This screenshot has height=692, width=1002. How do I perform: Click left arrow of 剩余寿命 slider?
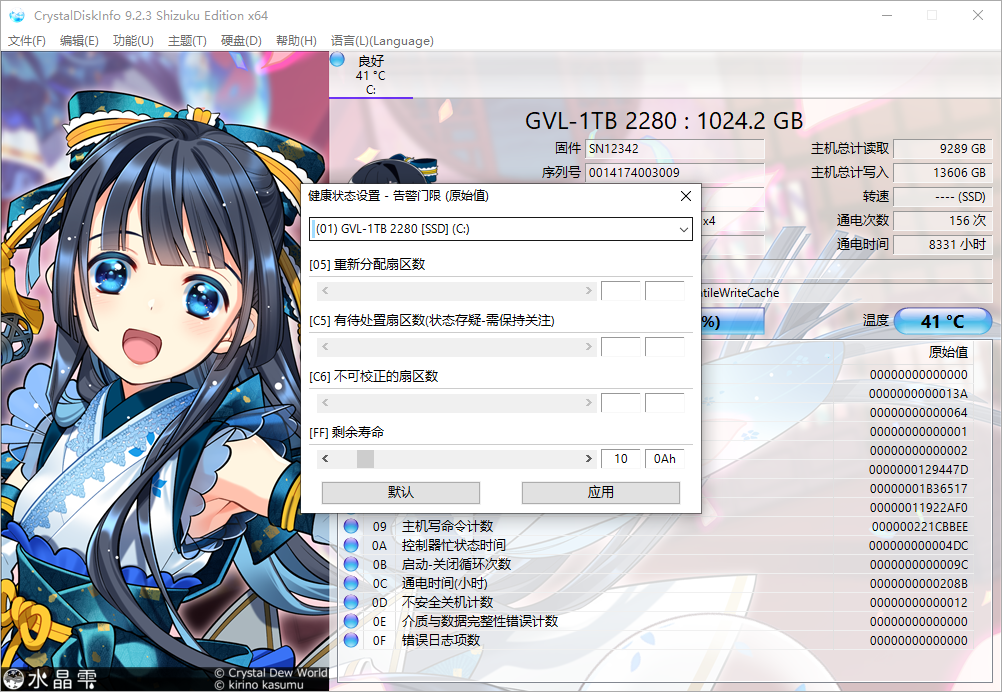coord(325,459)
